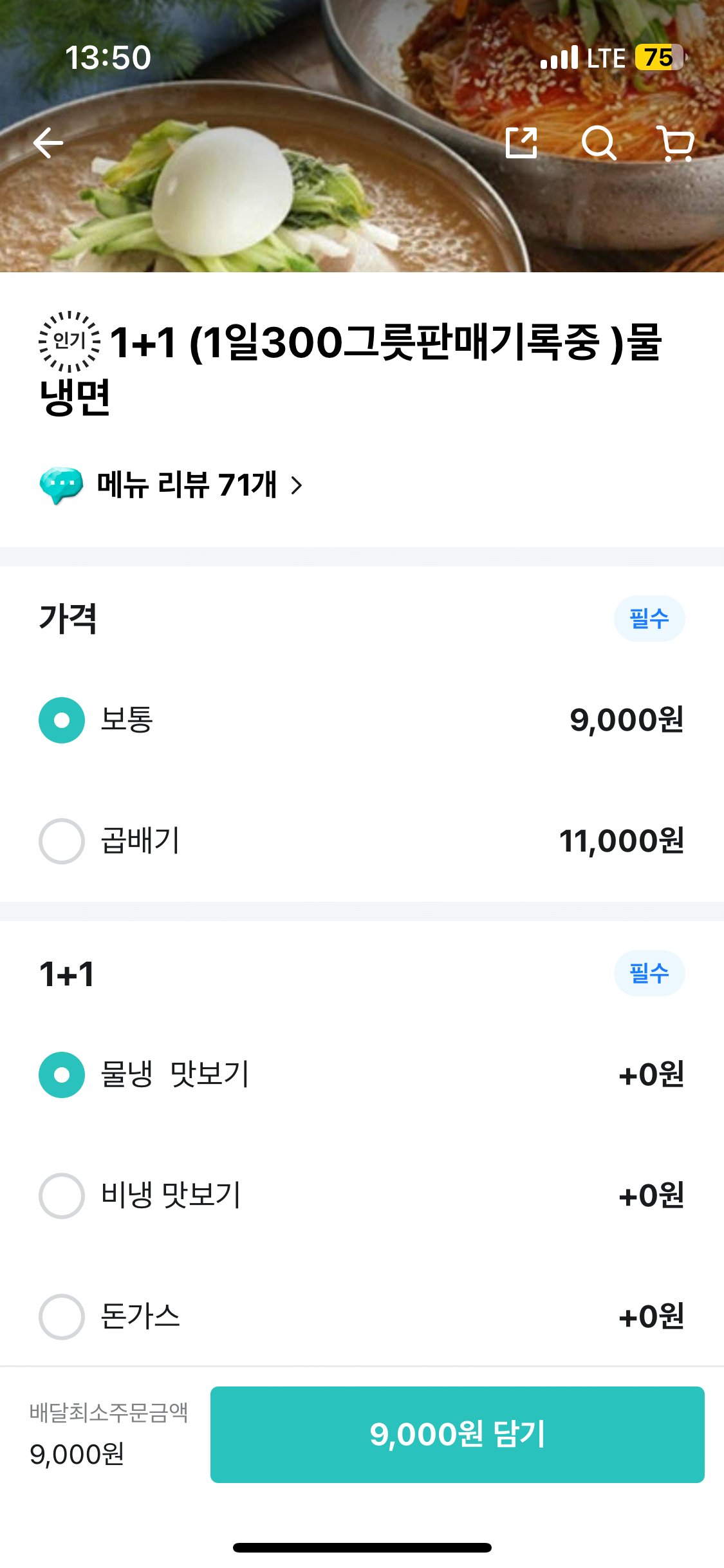Open the shopping cart icon

(x=675, y=143)
